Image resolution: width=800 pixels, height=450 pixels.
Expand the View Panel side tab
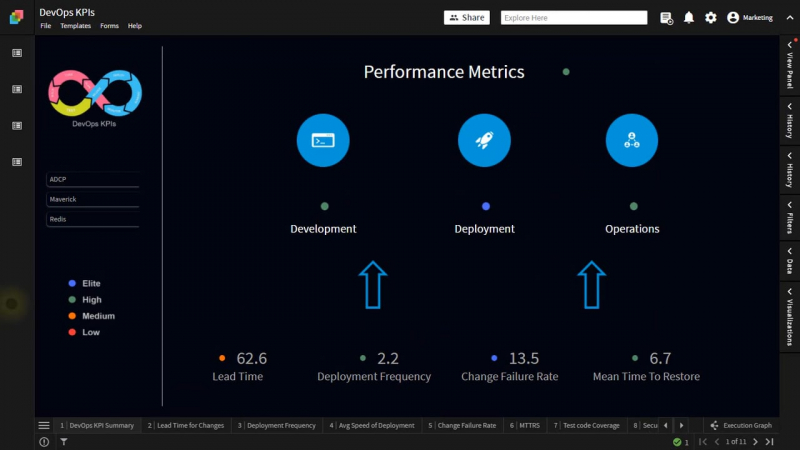tap(789, 67)
